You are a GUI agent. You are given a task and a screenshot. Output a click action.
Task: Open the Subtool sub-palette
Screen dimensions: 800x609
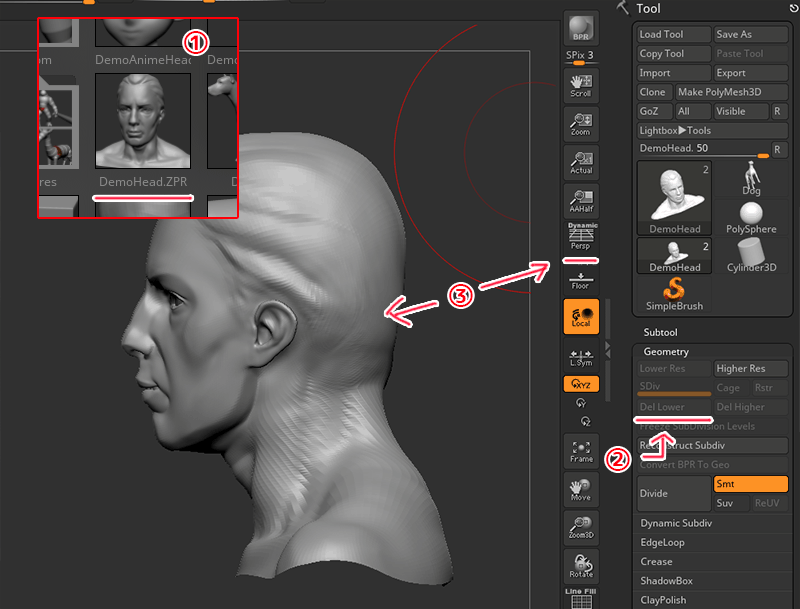(714, 332)
